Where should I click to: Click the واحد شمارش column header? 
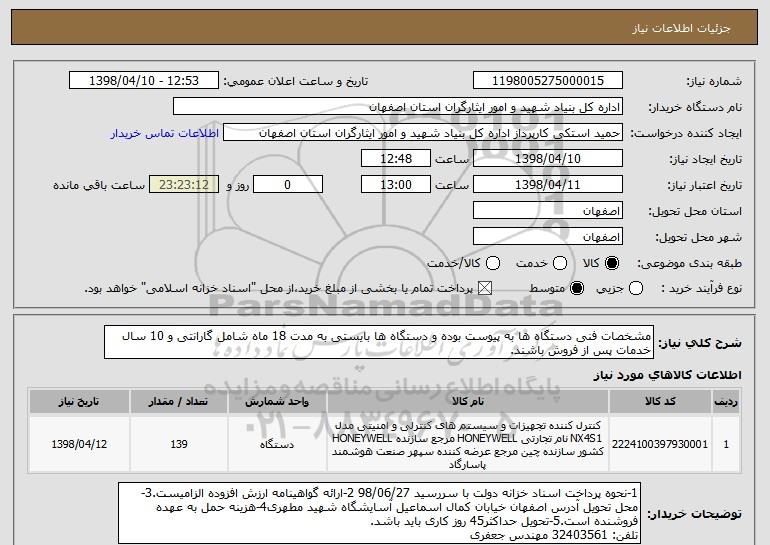coord(277,402)
